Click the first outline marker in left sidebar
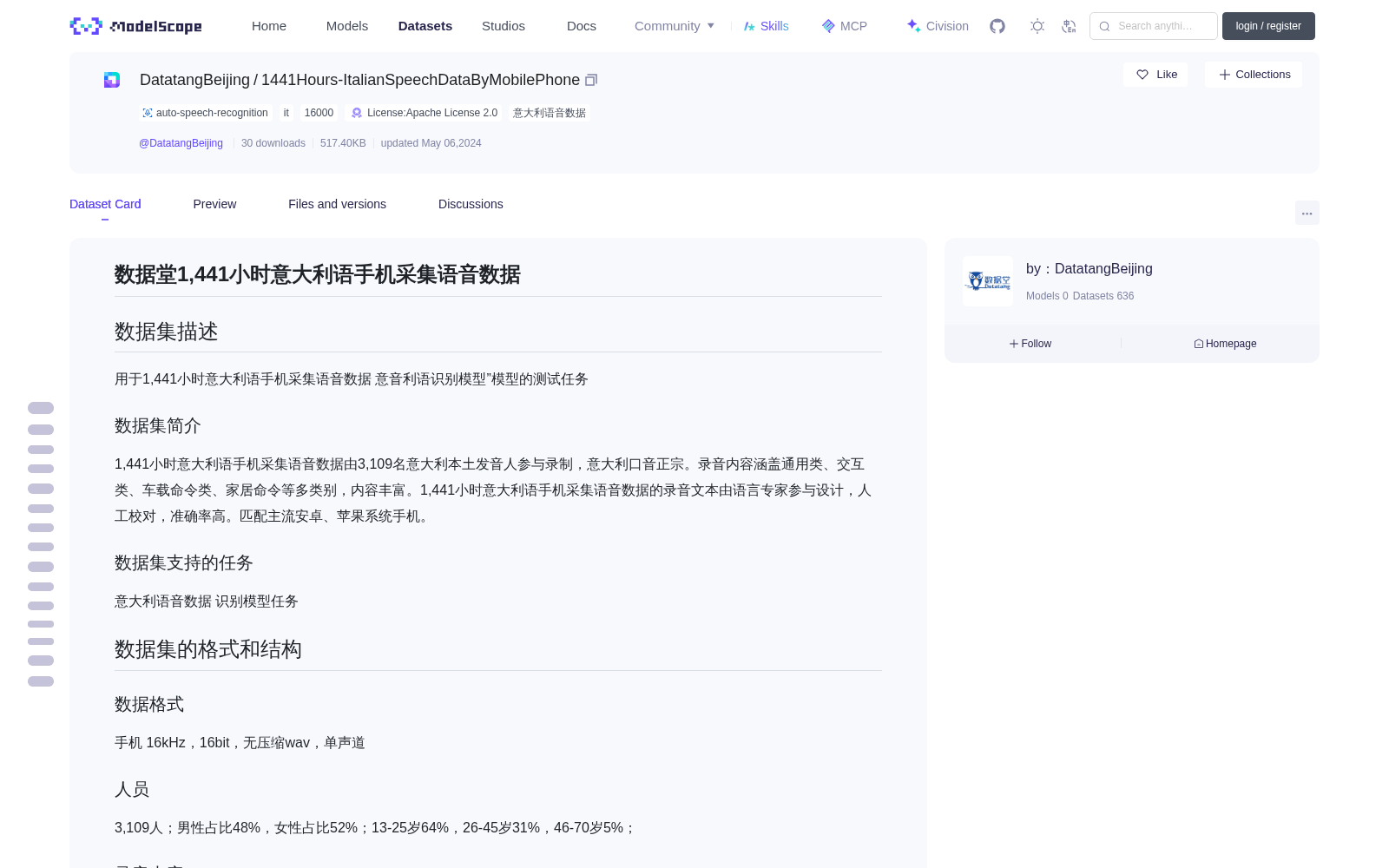 (x=41, y=408)
